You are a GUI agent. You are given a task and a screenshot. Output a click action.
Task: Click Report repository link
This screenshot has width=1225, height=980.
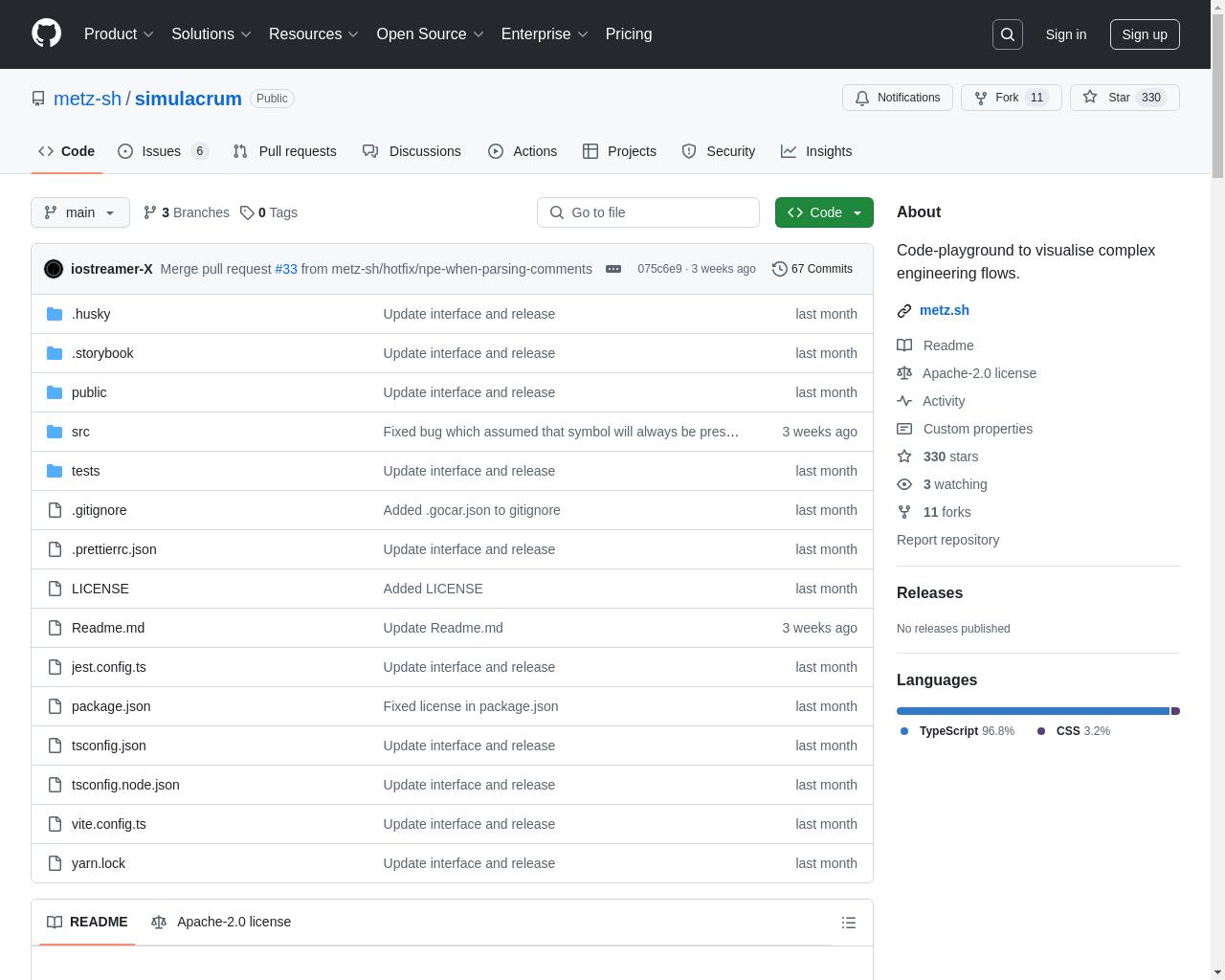(947, 540)
